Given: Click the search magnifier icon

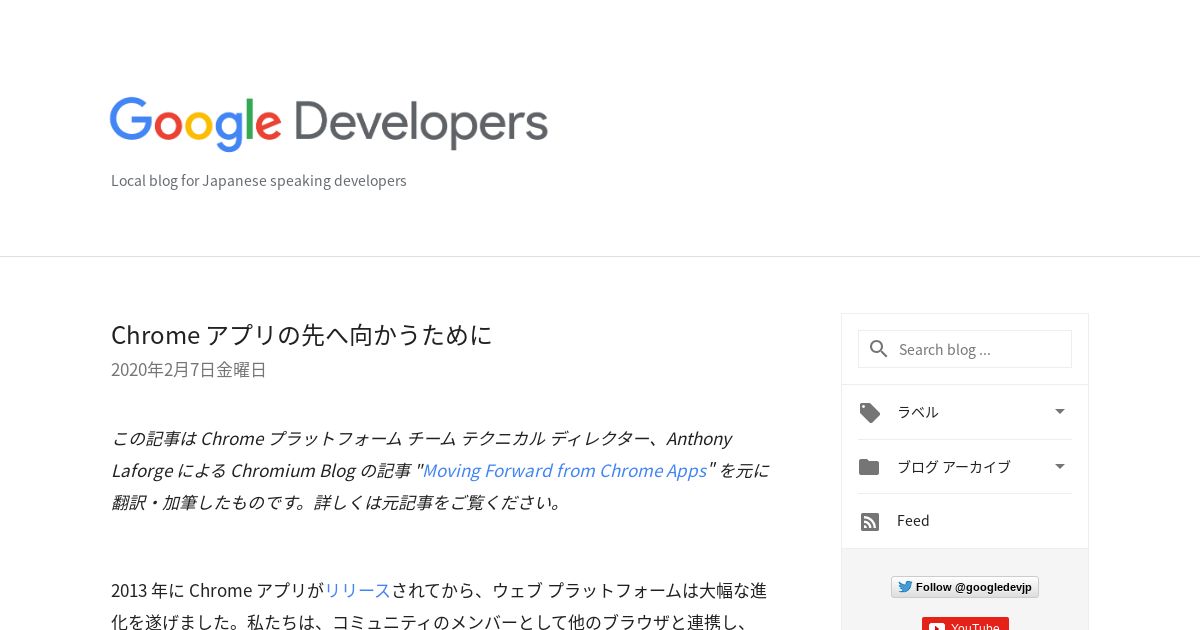Looking at the screenshot, I should pos(879,349).
